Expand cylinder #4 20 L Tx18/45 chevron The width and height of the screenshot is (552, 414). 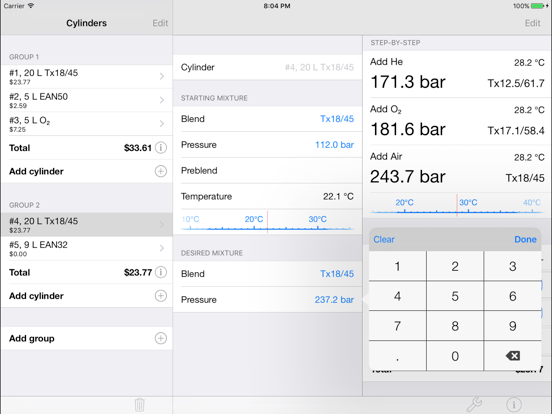(x=162, y=224)
